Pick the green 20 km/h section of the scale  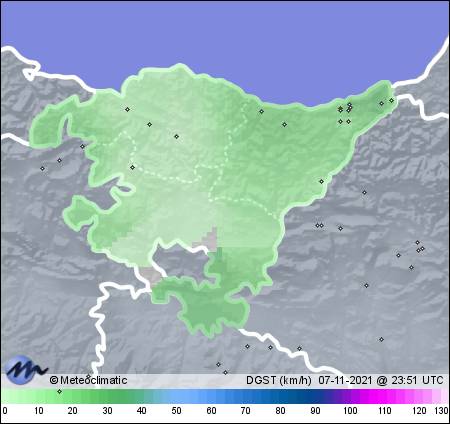(x=73, y=397)
